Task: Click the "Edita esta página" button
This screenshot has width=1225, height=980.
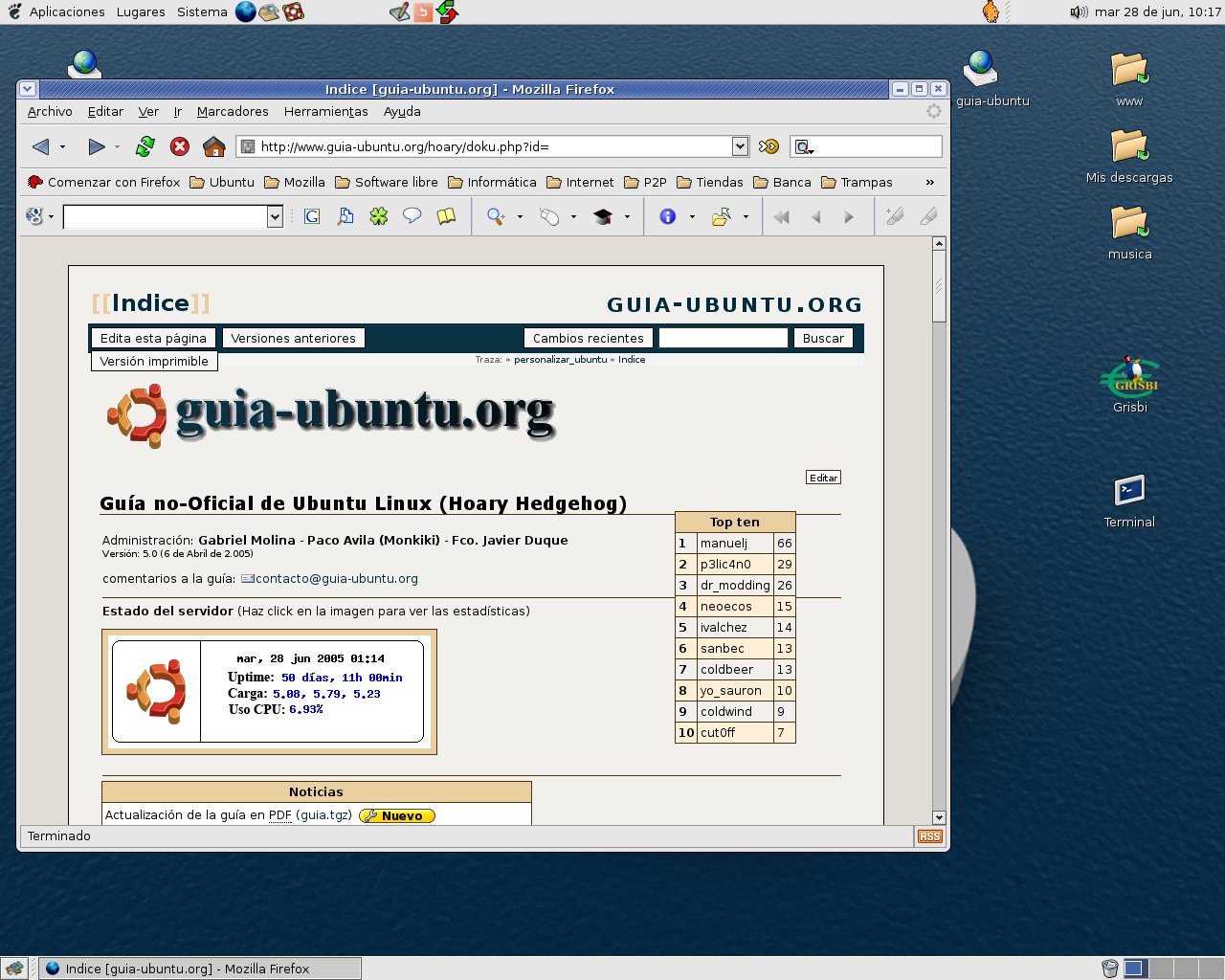Action: pos(153,338)
